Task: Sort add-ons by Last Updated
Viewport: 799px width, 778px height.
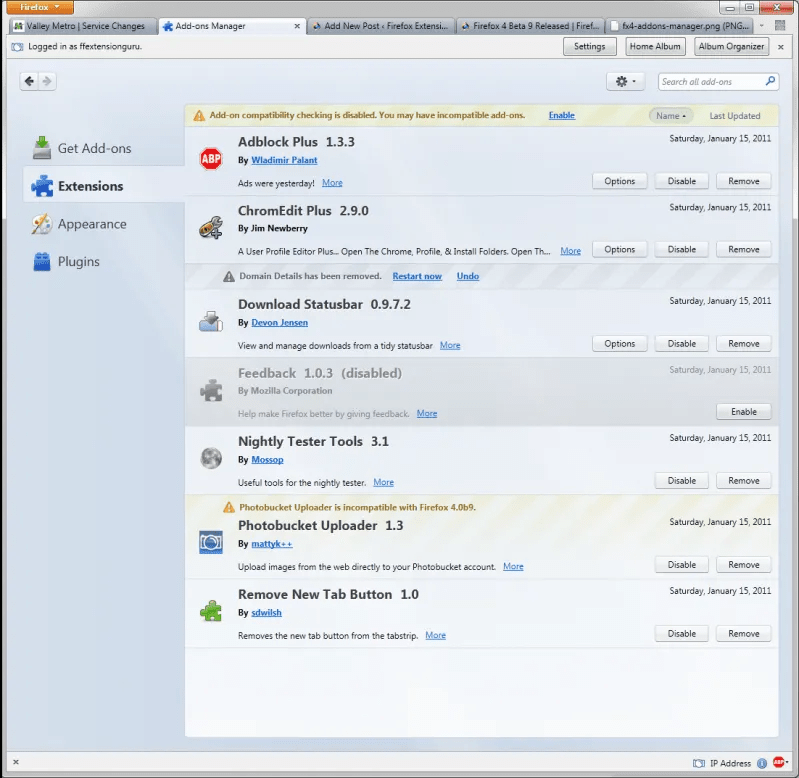Action: pos(735,116)
